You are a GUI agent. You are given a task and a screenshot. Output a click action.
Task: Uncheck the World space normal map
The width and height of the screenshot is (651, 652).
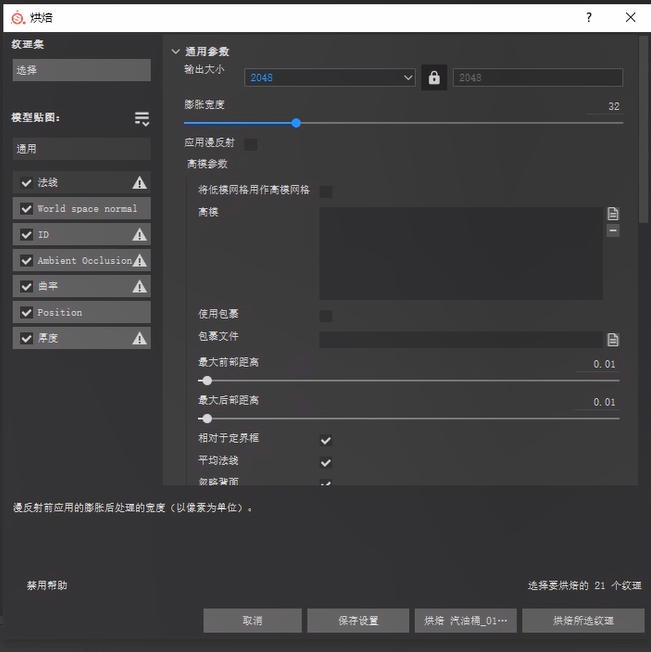26,209
